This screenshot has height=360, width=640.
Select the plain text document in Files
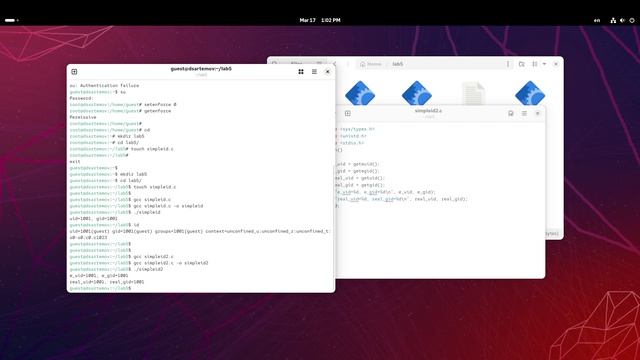(x=473, y=93)
